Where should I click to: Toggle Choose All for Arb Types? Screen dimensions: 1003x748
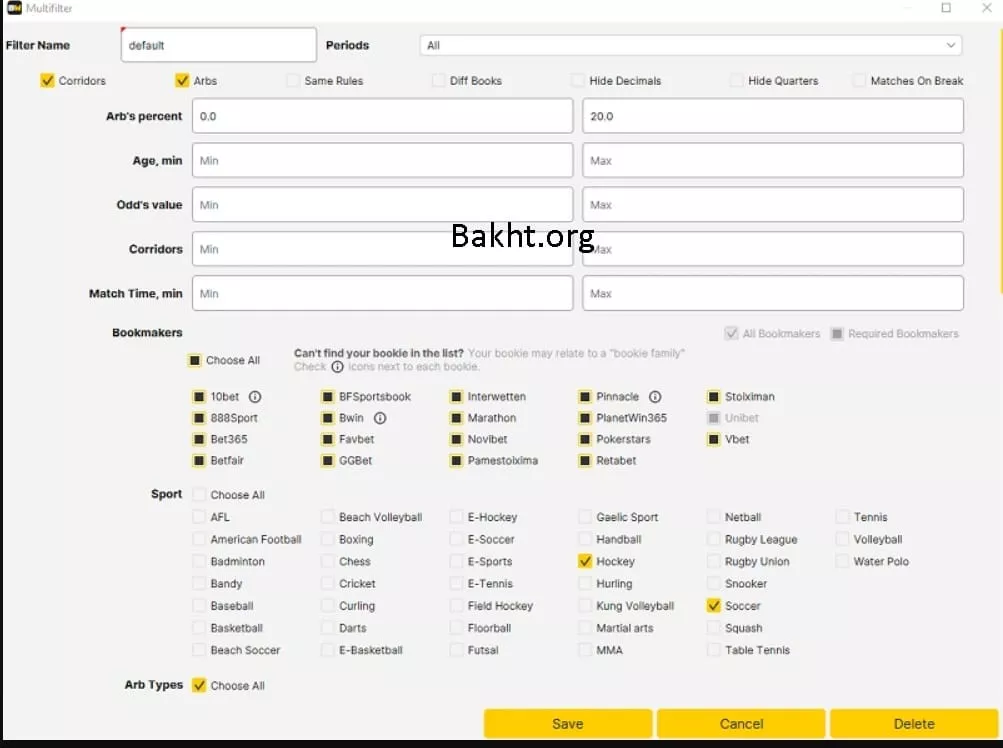[199, 686]
